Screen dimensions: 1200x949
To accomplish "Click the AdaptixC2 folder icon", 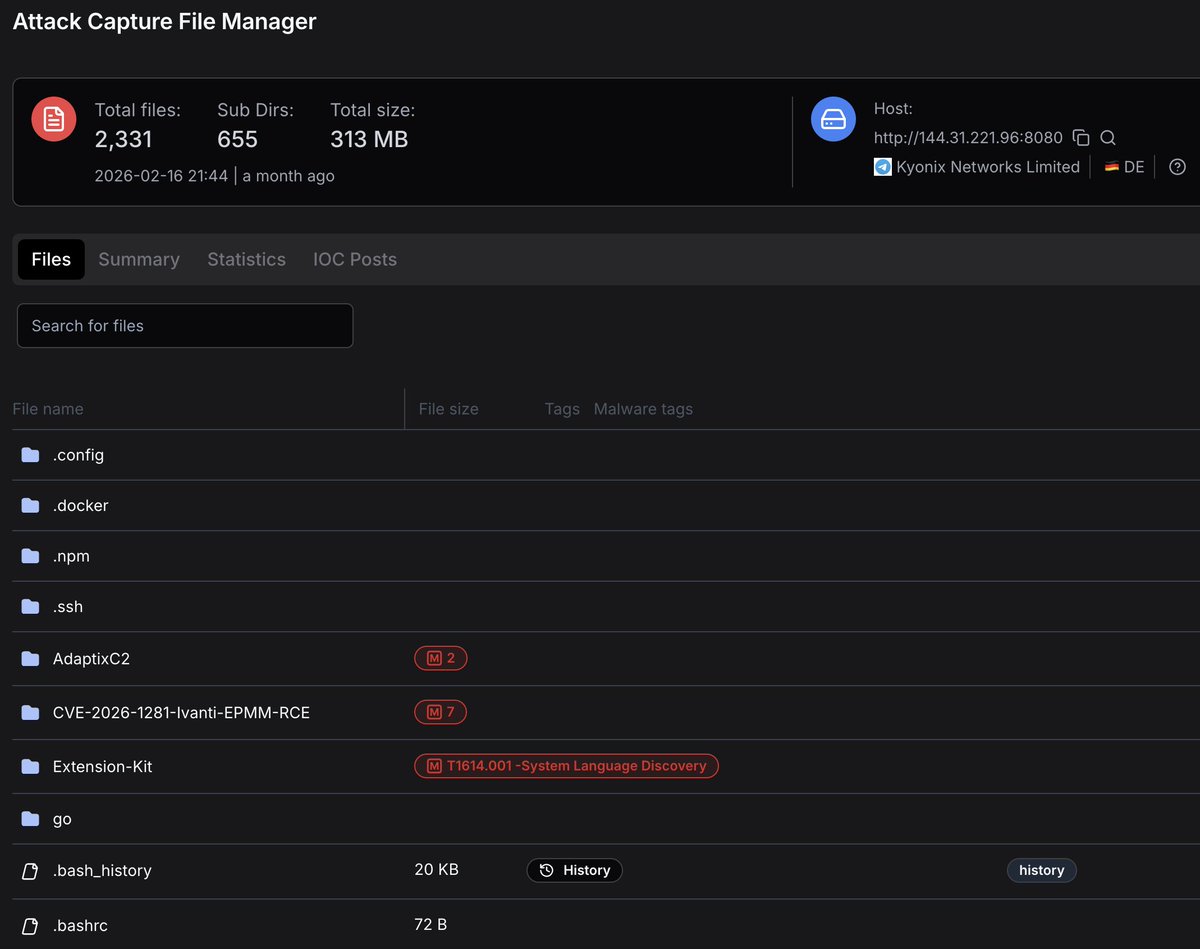I will pyautogui.click(x=30, y=659).
